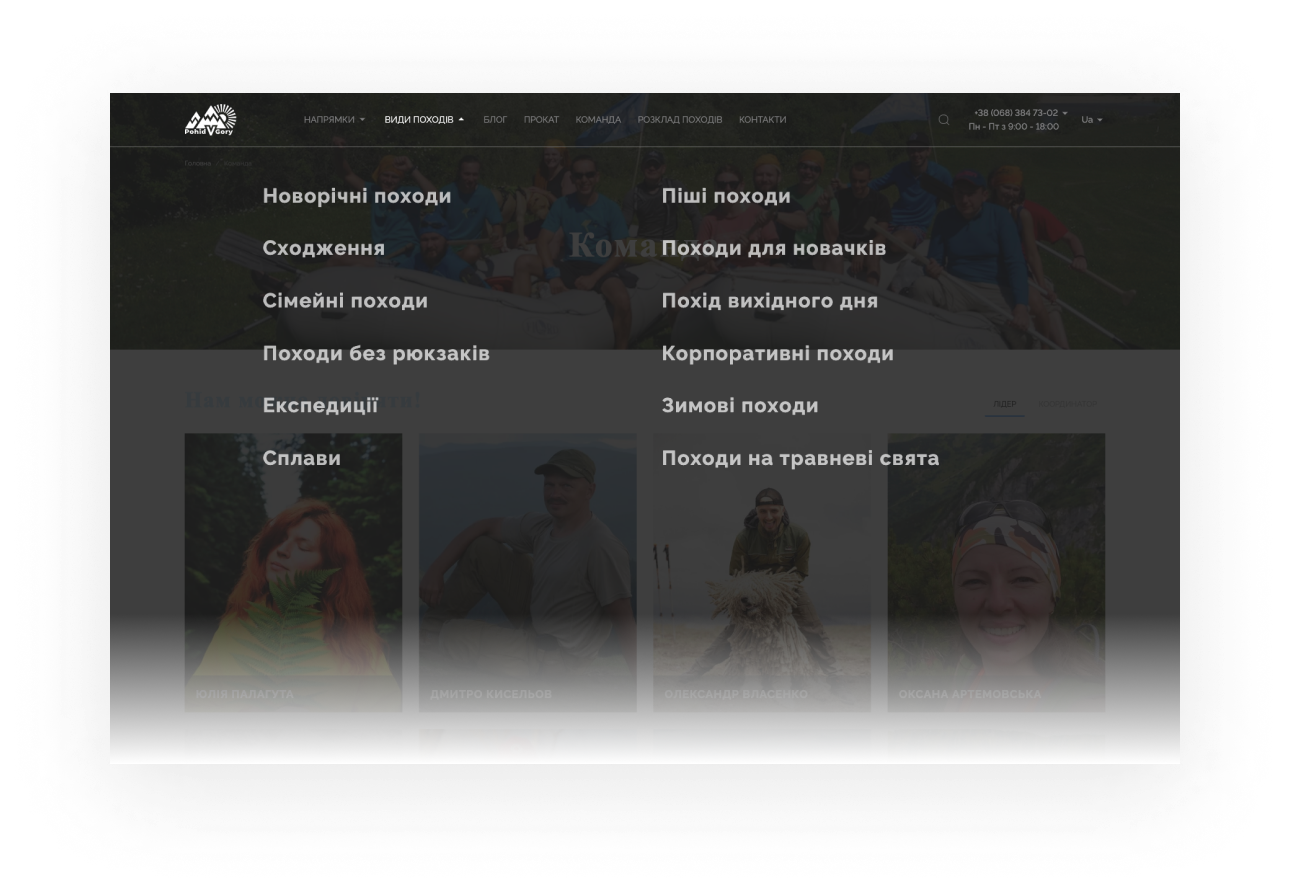The image size is (1290, 892).
Task: Collapse the Види походів menu
Action: tap(424, 120)
